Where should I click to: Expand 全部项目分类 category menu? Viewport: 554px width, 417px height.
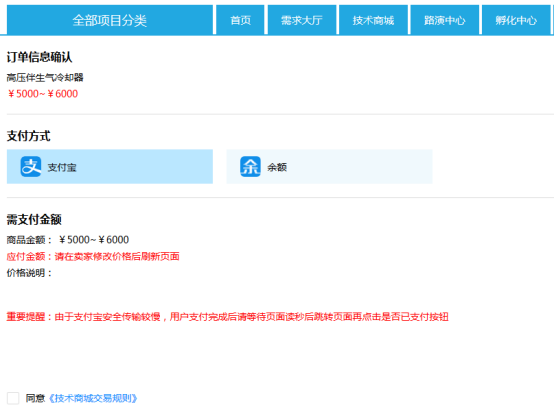point(110,20)
